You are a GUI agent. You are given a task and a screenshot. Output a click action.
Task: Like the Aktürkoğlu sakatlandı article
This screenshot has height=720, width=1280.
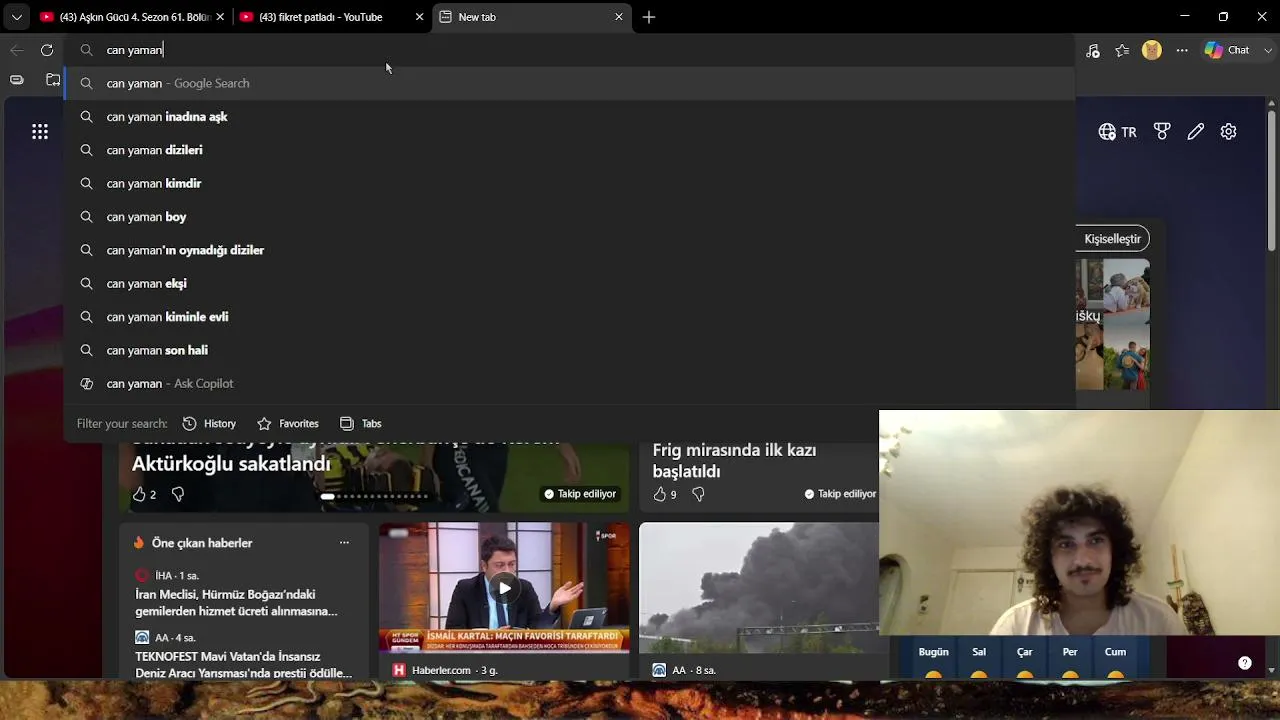point(139,494)
